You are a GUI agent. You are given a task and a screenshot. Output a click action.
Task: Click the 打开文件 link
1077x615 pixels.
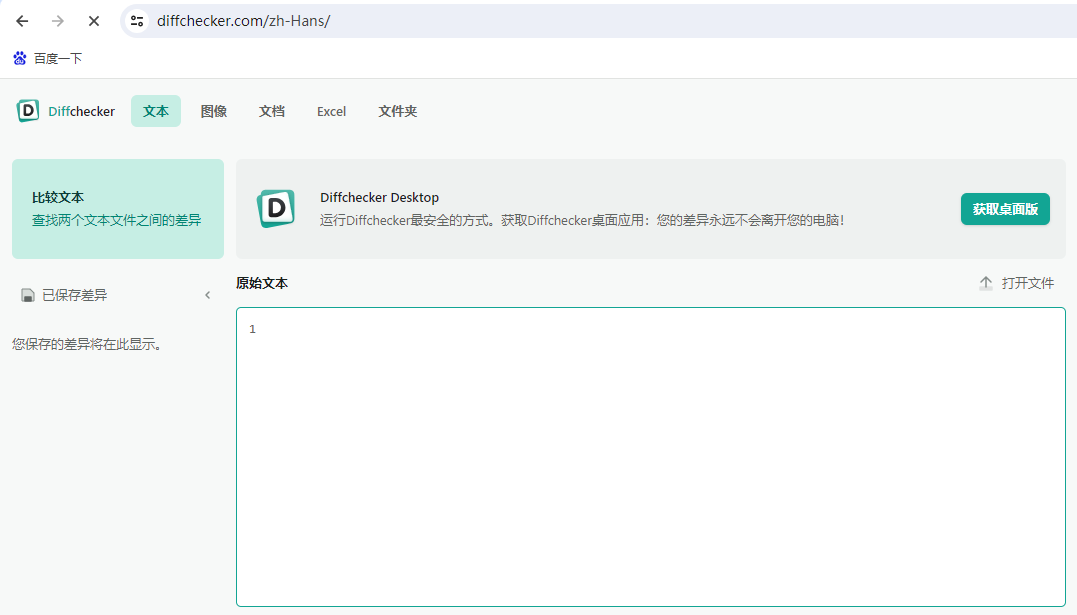(1028, 283)
